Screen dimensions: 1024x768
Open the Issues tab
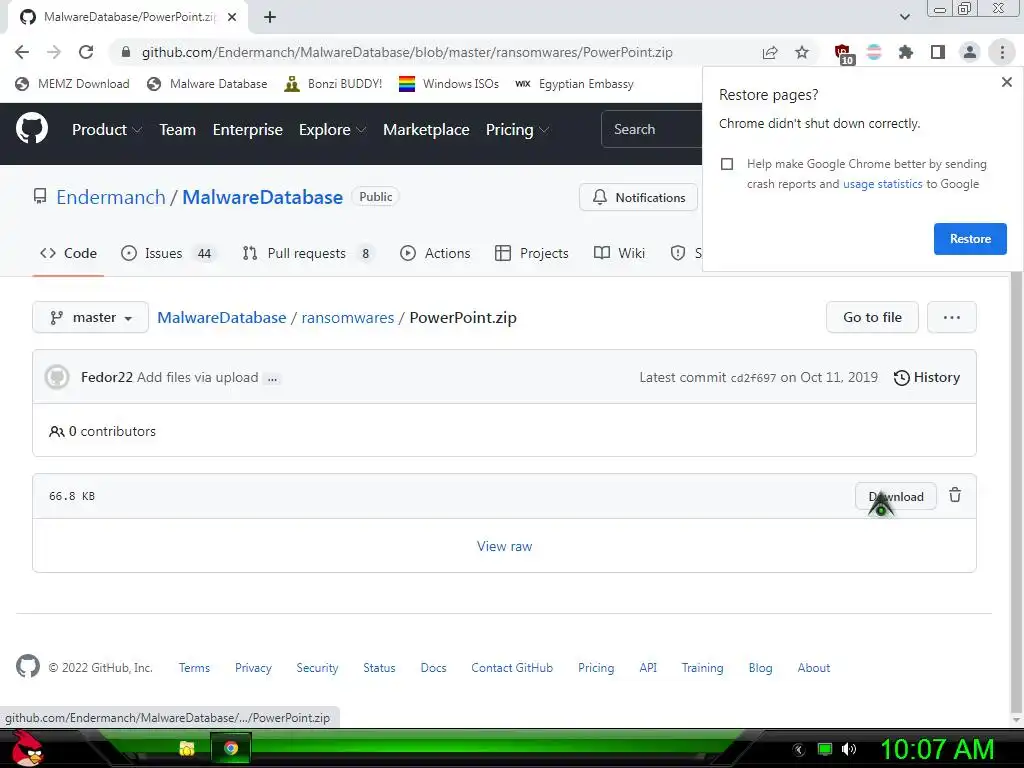[168, 253]
